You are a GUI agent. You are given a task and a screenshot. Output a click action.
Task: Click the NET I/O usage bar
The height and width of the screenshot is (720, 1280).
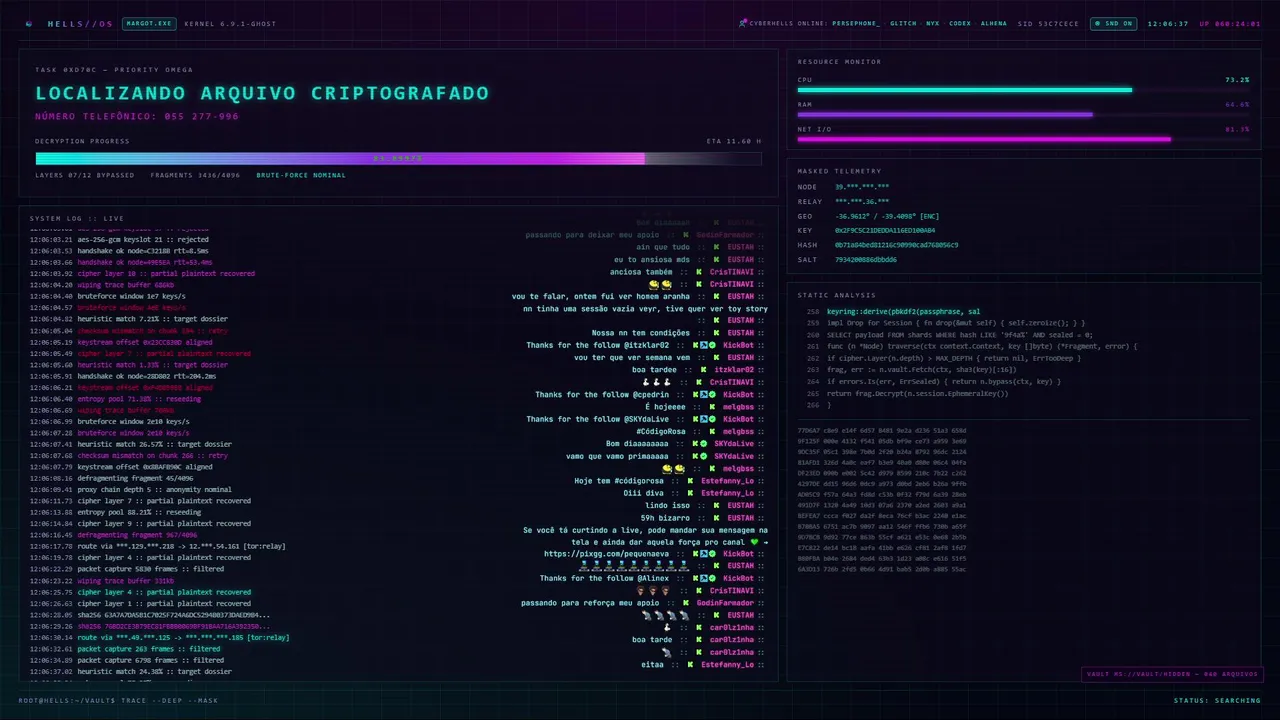click(1023, 139)
